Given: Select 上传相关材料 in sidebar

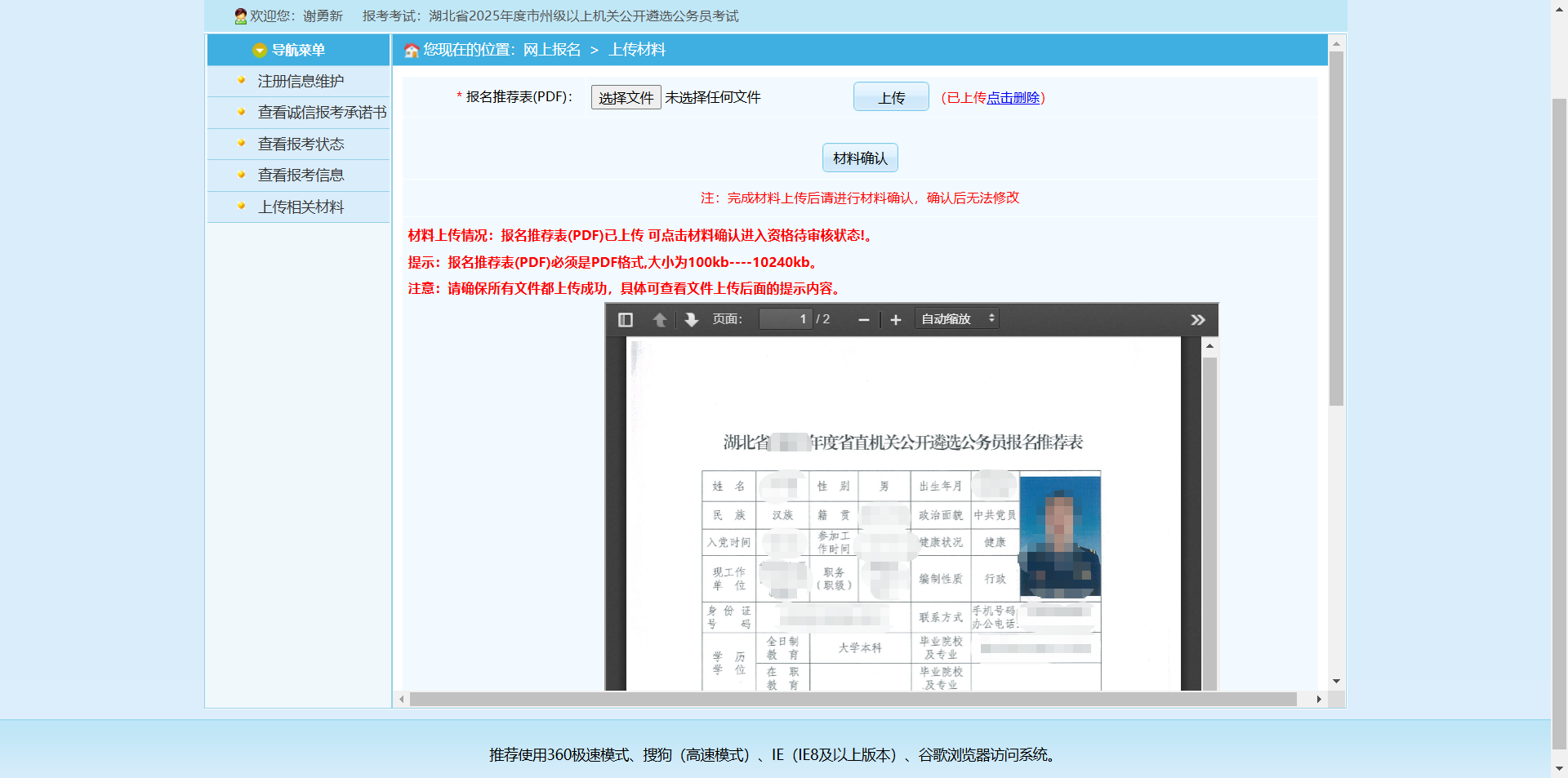Looking at the screenshot, I should [301, 207].
